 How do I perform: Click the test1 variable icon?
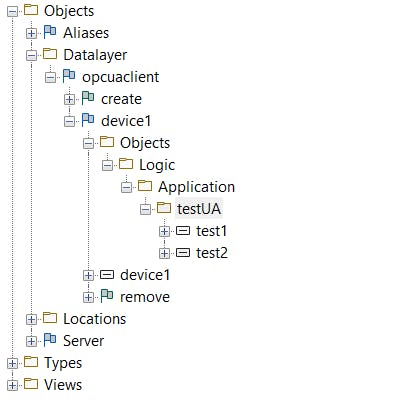(183, 230)
